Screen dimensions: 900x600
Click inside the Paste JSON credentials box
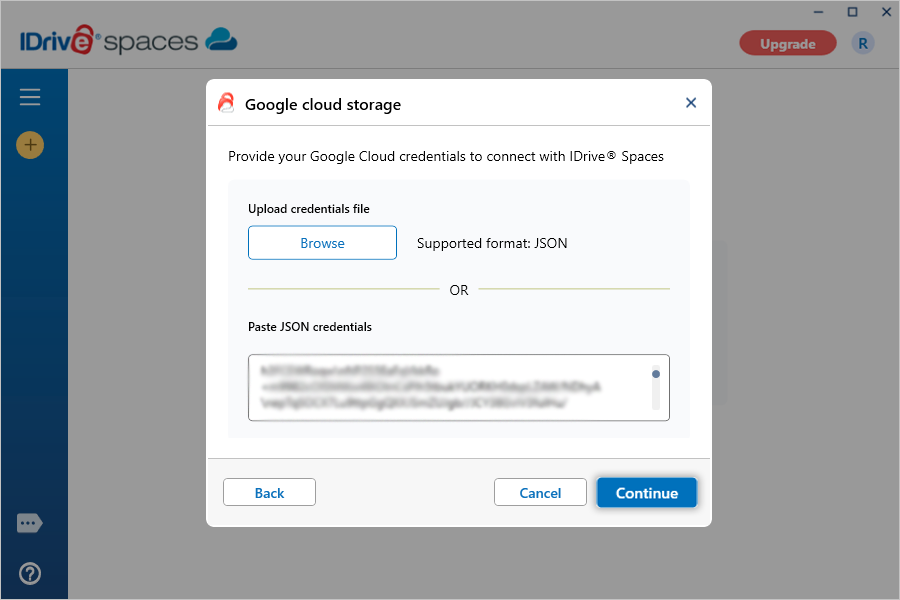(459, 388)
